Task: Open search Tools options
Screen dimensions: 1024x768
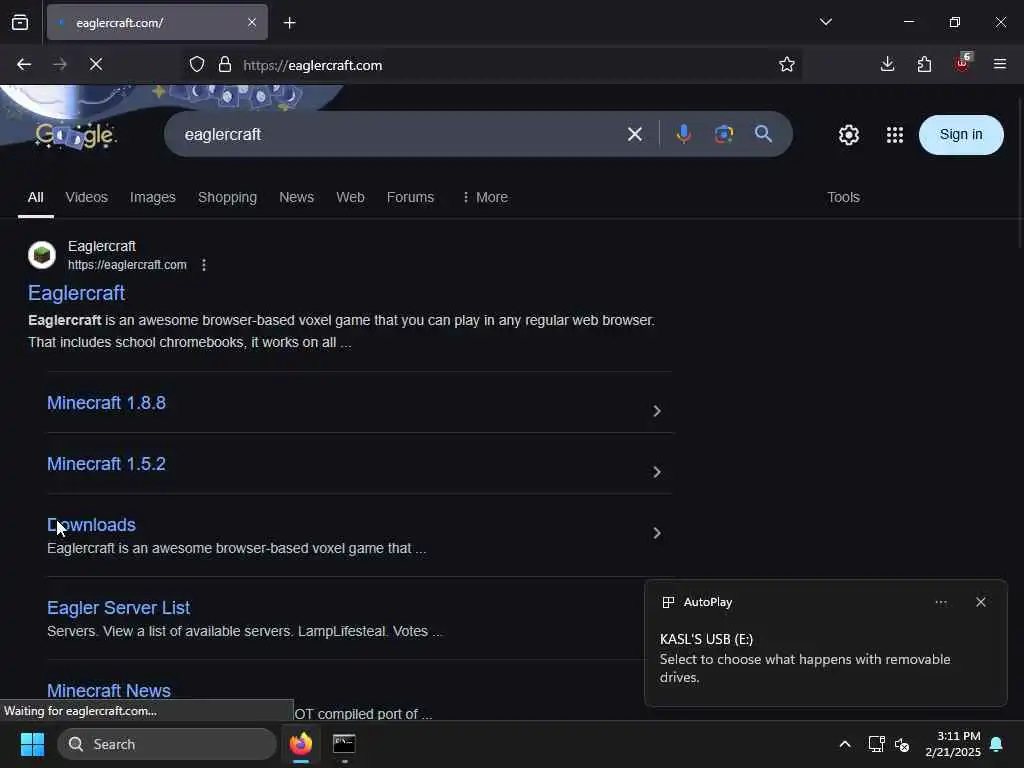Action: point(843,197)
